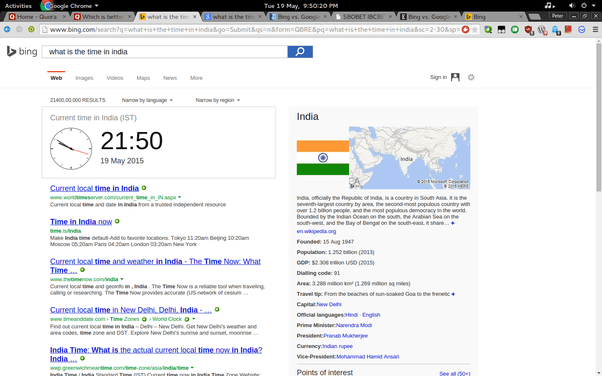Open Narrow by region dropdown
Image resolution: width=602 pixels, height=376 pixels.
click(218, 100)
